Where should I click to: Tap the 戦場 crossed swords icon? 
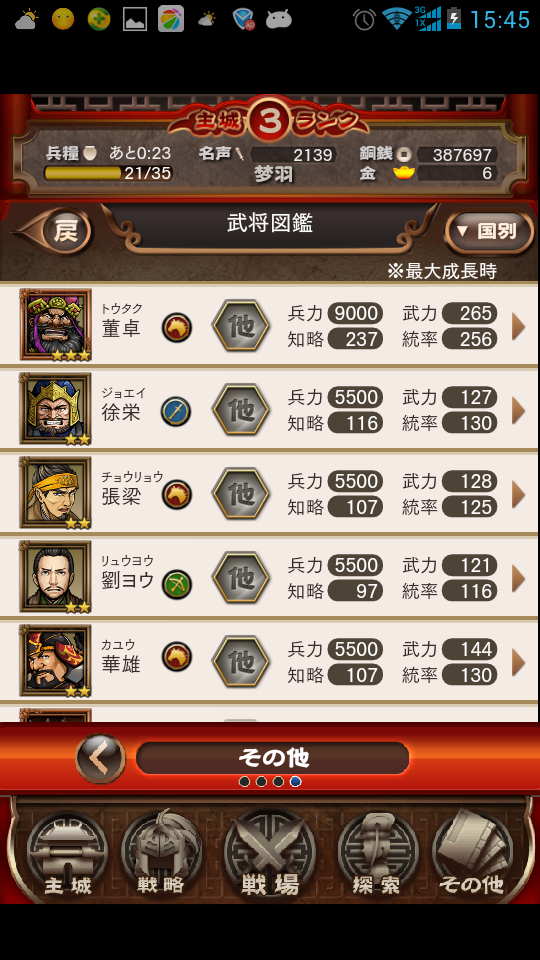coord(270,853)
